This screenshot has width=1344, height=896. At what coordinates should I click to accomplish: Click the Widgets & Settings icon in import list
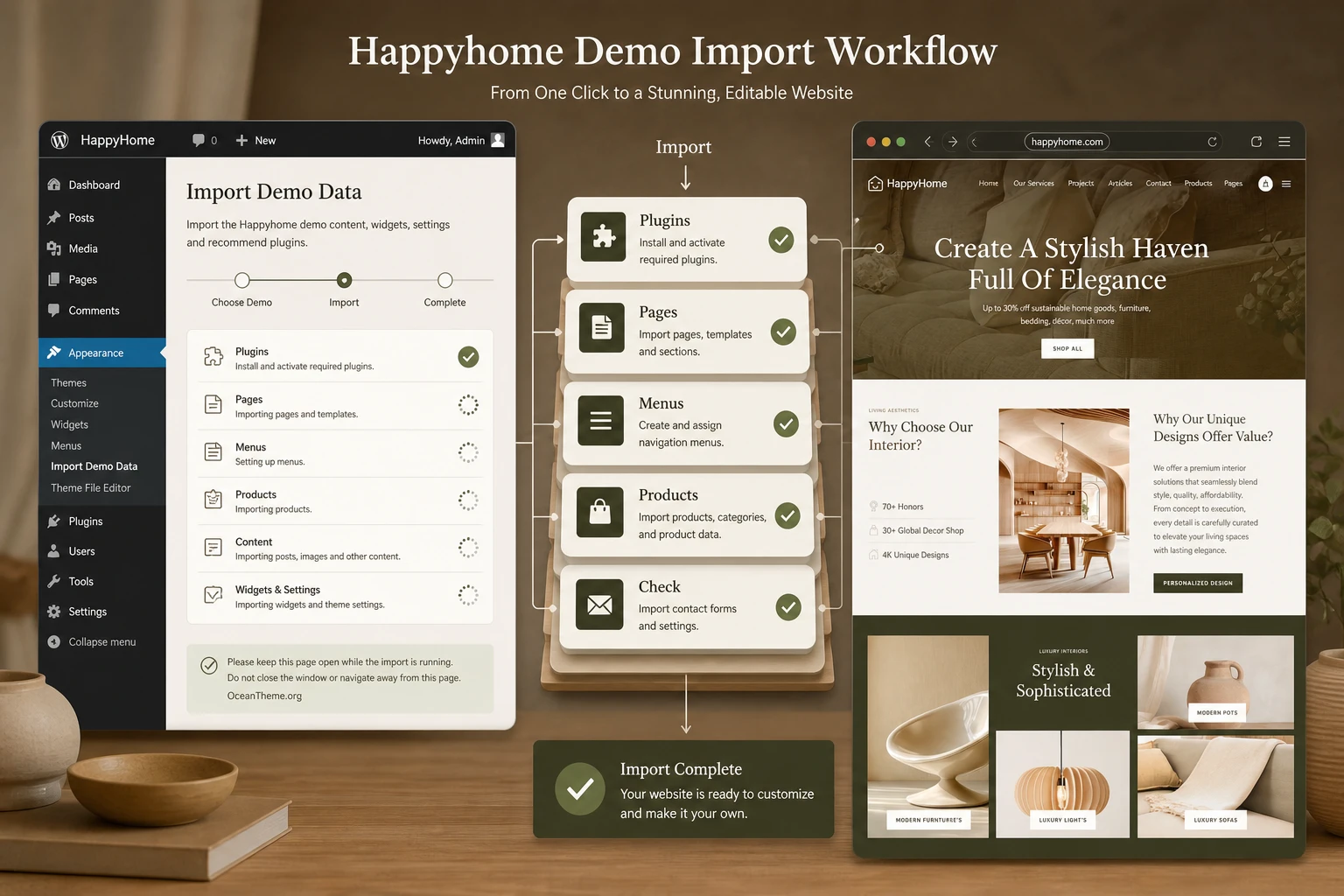(x=213, y=595)
